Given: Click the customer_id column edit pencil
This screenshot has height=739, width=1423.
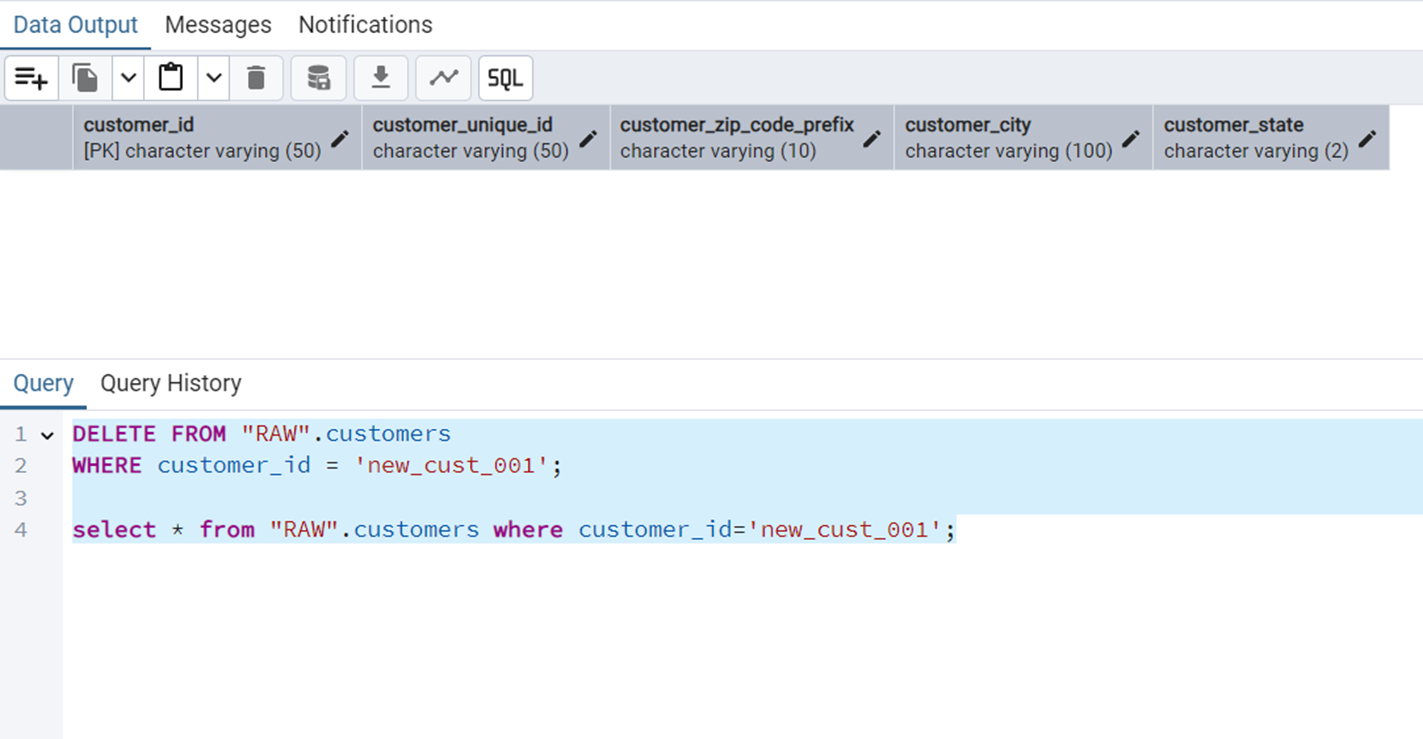Looking at the screenshot, I should 340,139.
